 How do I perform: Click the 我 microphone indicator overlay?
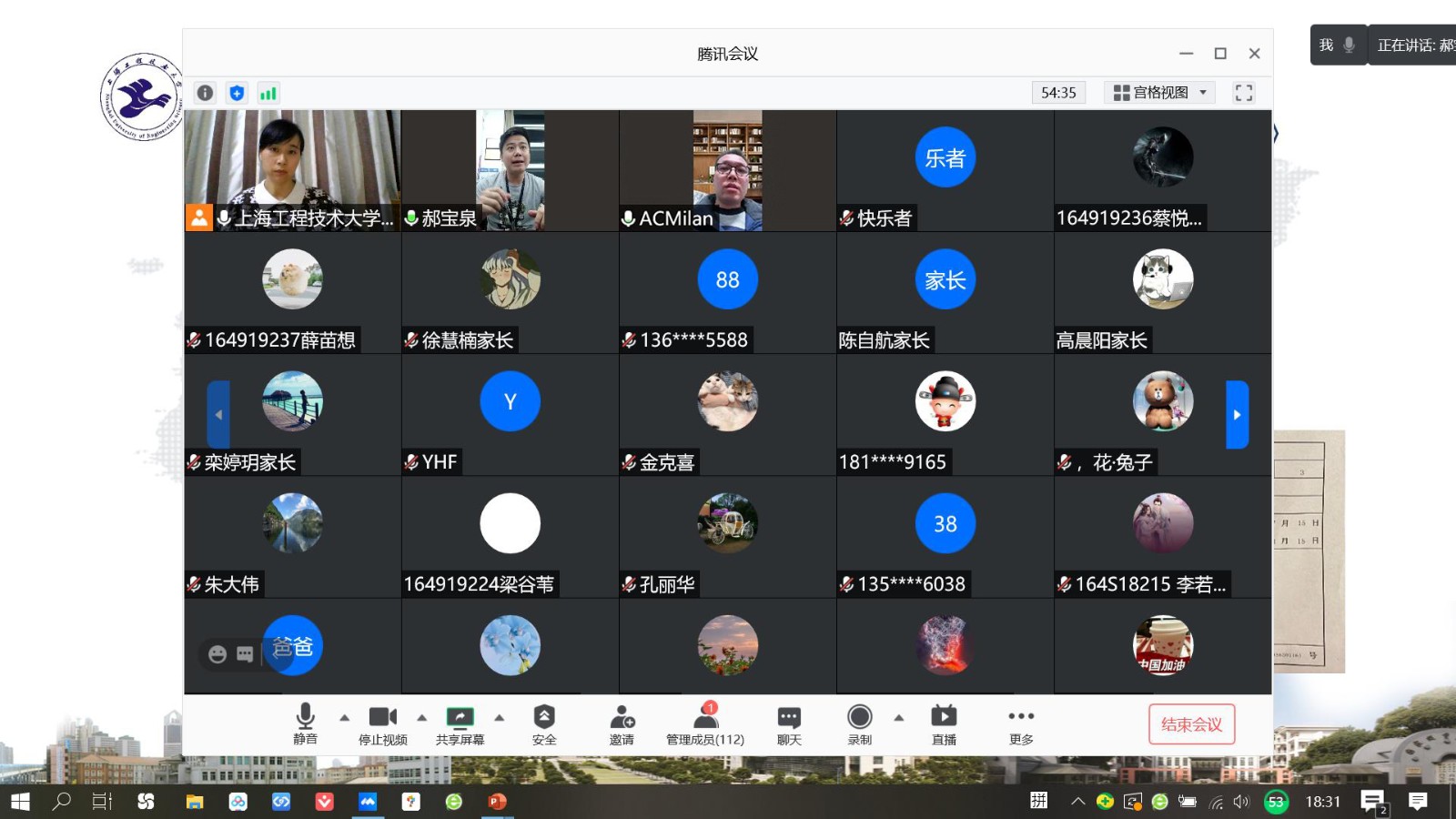pos(1338,45)
